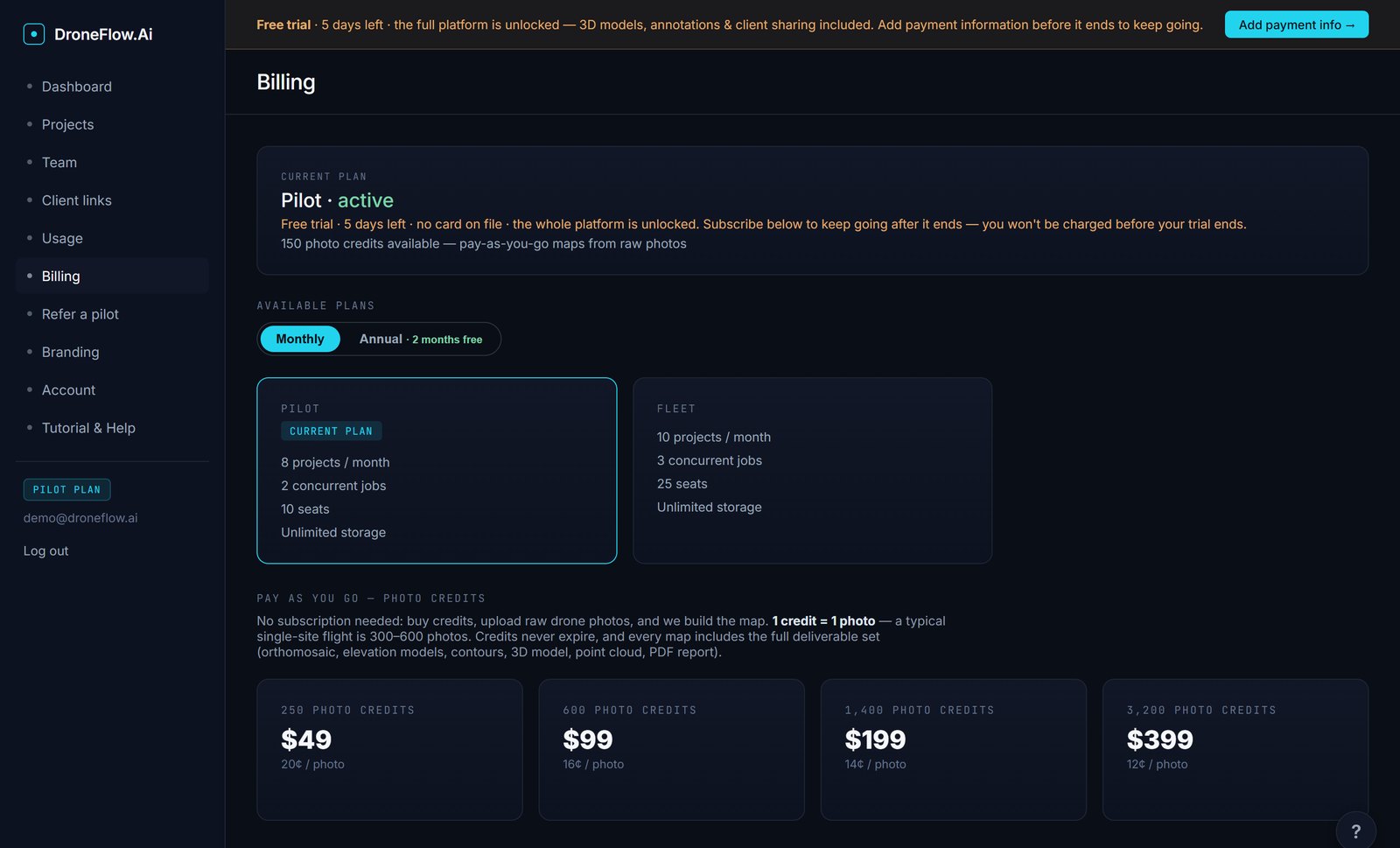
Task: Click the 'Pilot · active' plan title
Action: (x=337, y=200)
